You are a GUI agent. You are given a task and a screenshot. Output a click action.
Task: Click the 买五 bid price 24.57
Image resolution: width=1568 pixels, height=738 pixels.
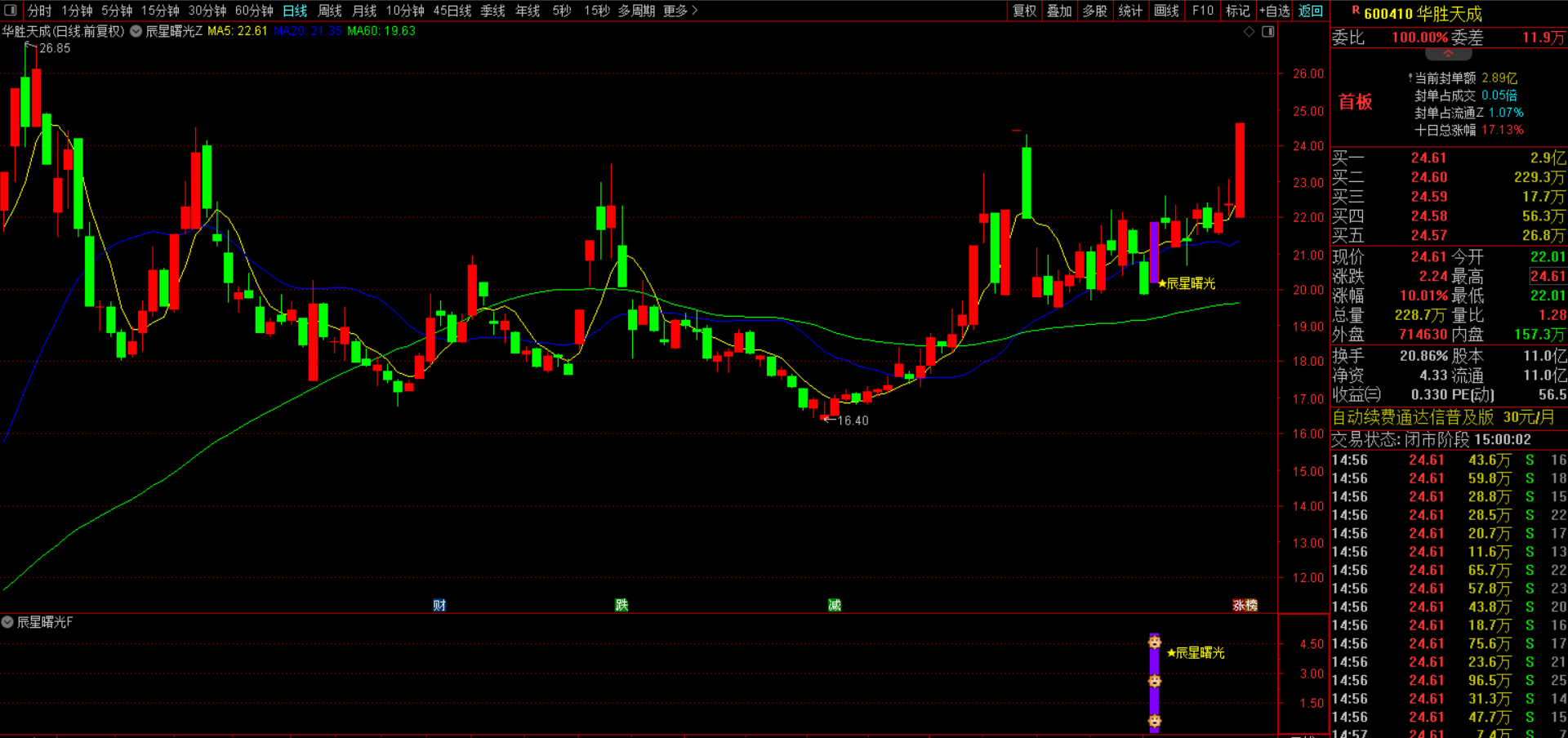1428,235
